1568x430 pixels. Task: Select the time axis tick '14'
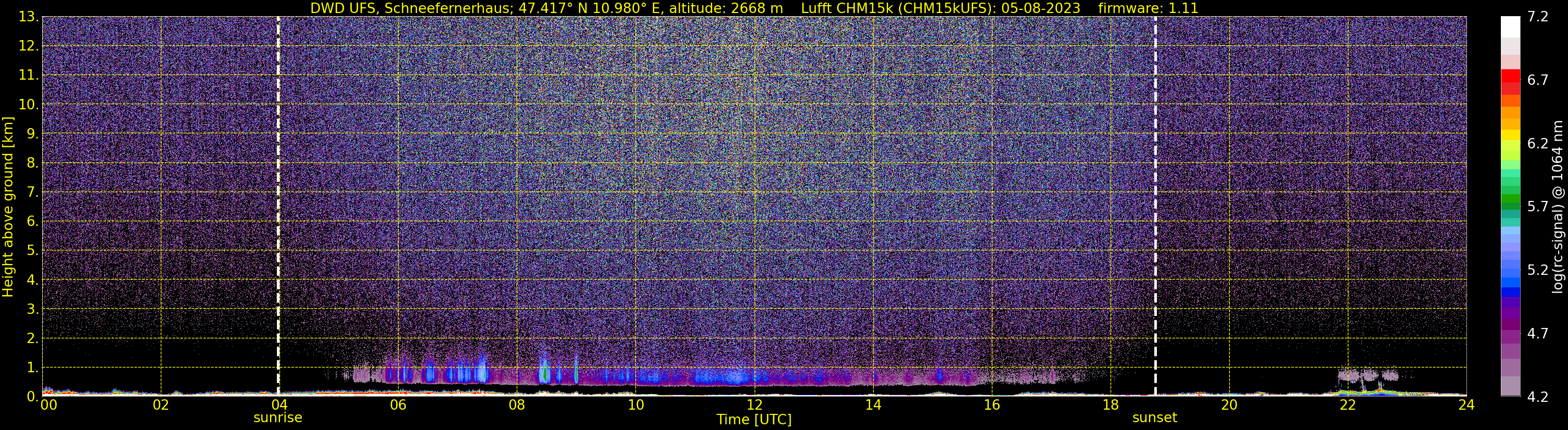coord(873,406)
